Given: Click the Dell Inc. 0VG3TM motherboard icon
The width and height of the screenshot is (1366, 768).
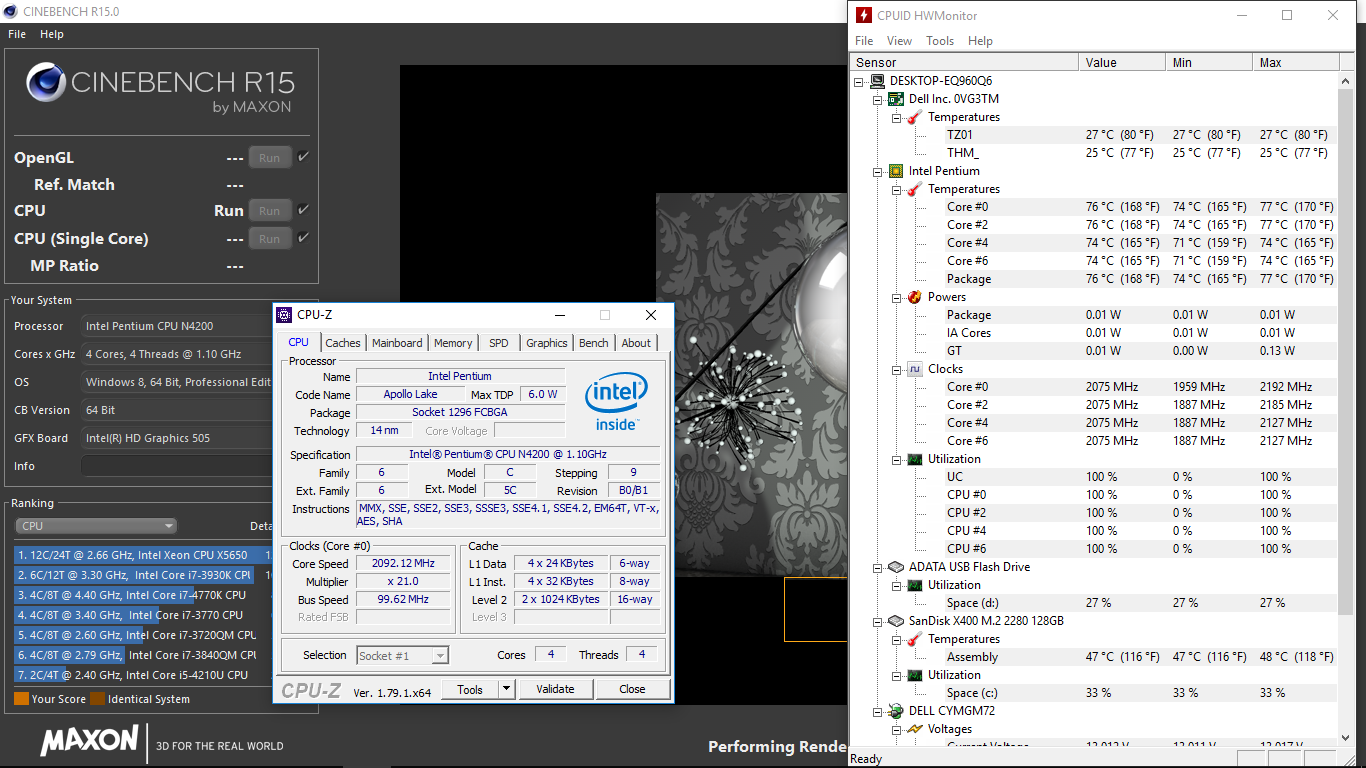Looking at the screenshot, I should pyautogui.click(x=897, y=99).
